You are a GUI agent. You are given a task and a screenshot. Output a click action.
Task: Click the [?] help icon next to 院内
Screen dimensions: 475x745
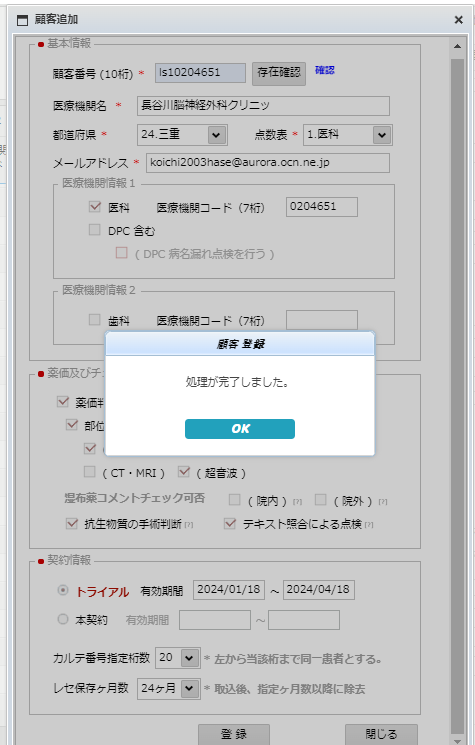click(x=297, y=502)
